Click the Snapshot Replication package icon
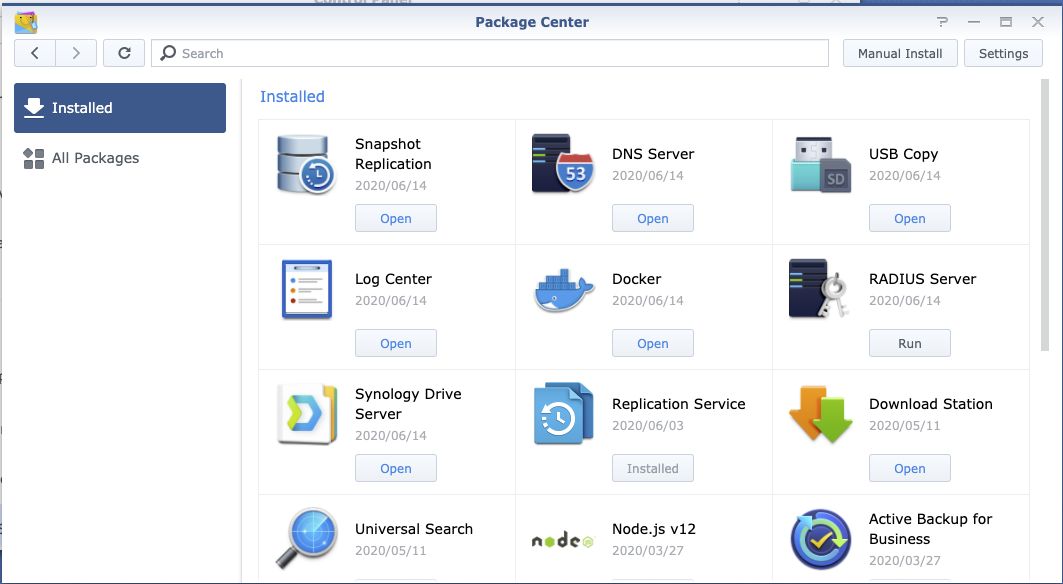Viewport: 1063px width, 584px height. point(306,164)
